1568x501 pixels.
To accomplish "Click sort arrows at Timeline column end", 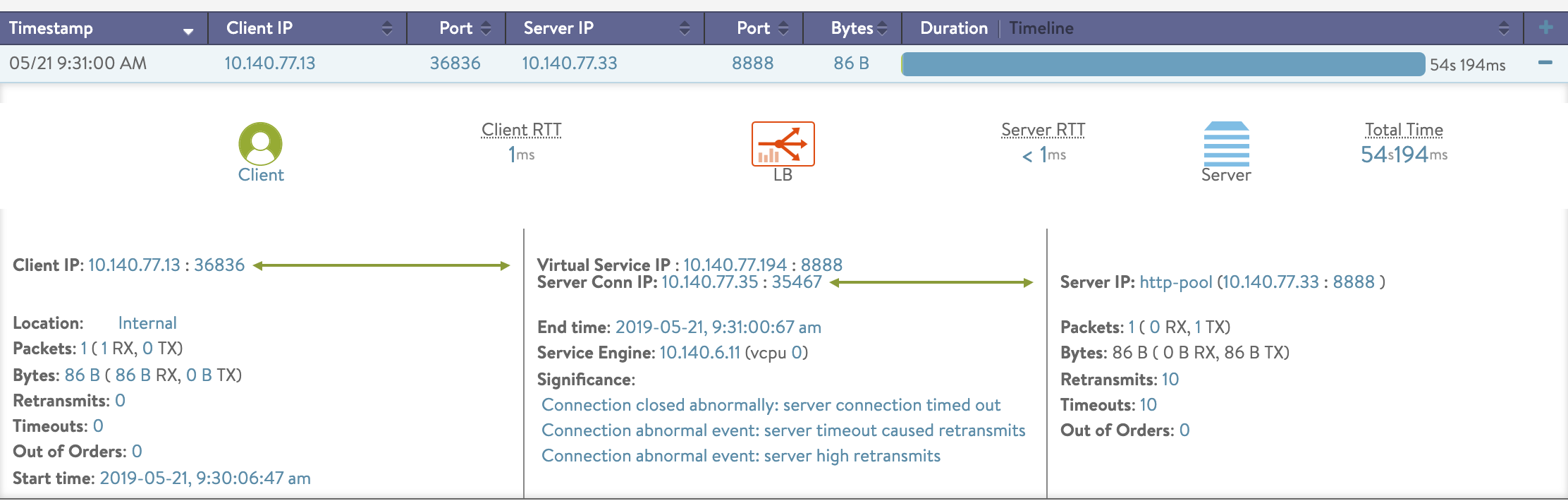I will (1504, 28).
